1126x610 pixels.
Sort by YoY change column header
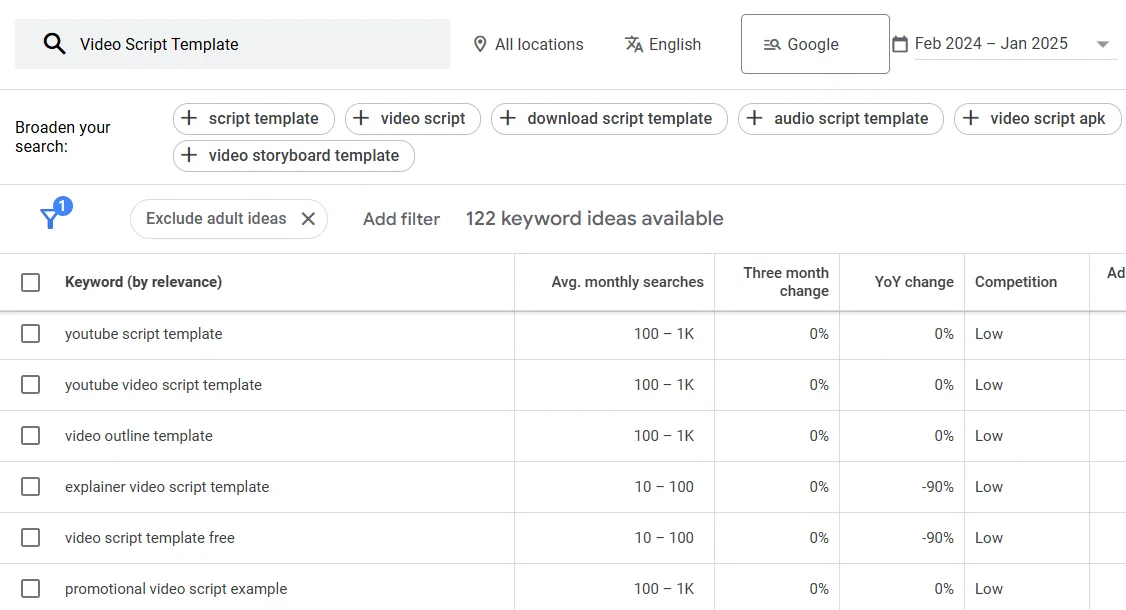tap(913, 282)
